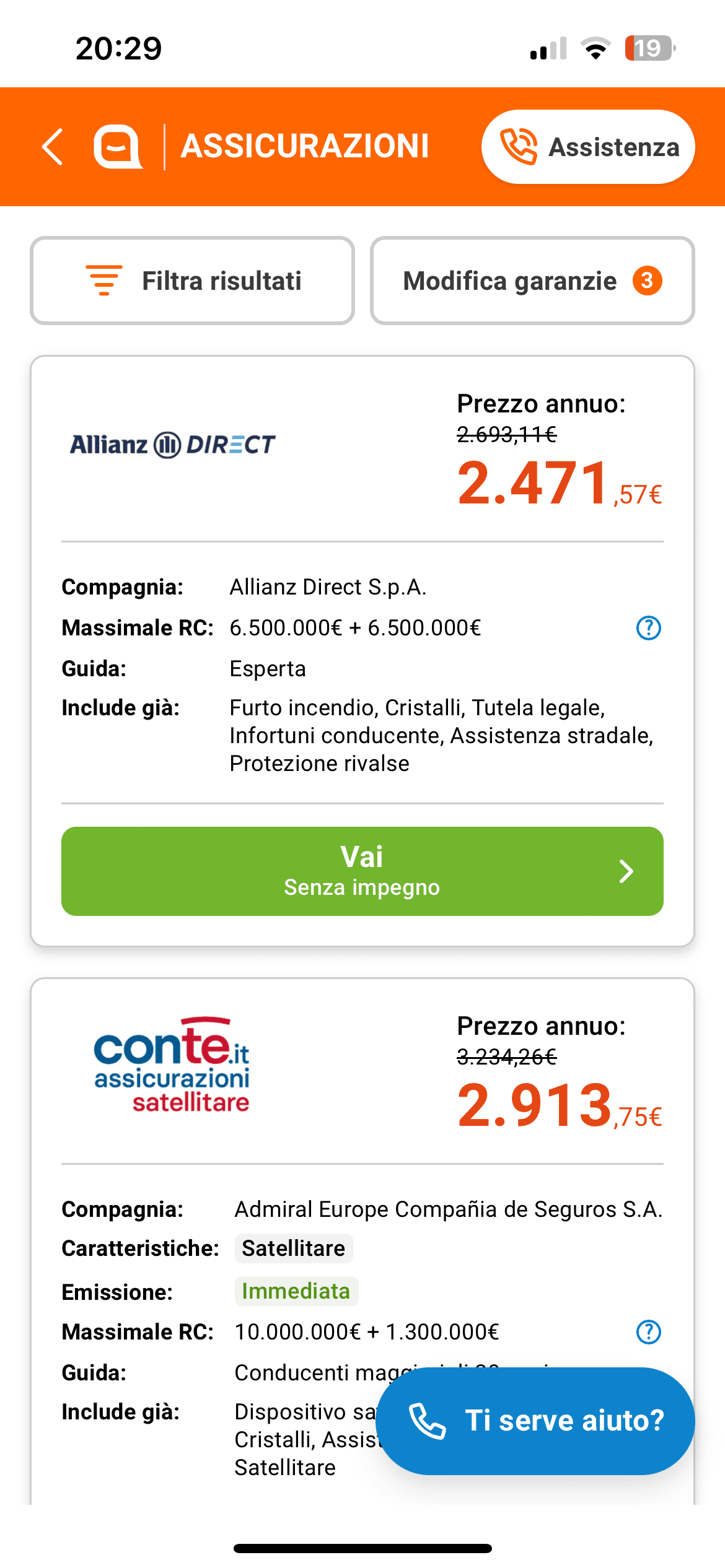Open Filtra risultati filter panel
The height and width of the screenshot is (1568, 725).
pos(192,281)
